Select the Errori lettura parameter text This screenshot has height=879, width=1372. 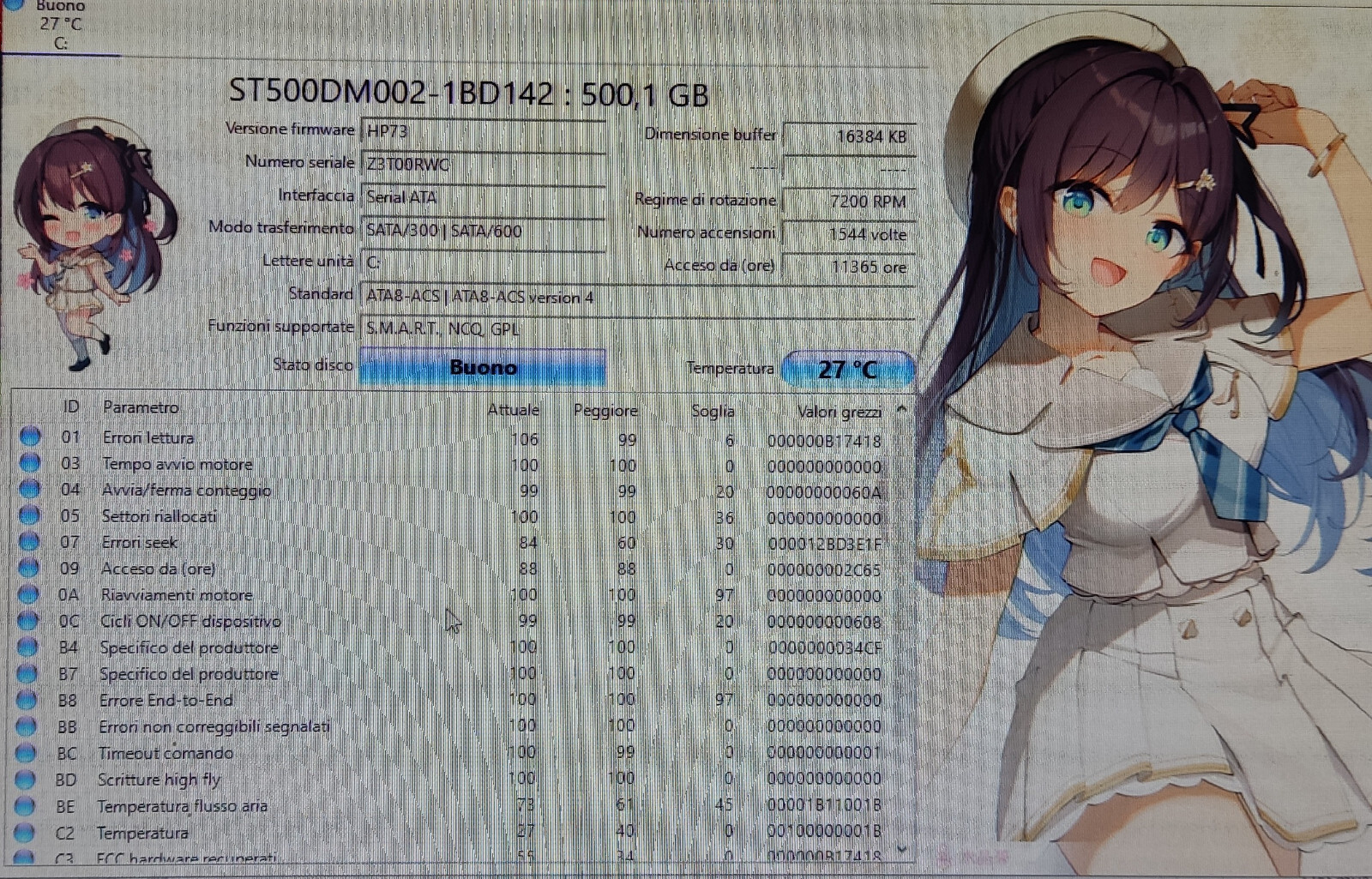148,437
